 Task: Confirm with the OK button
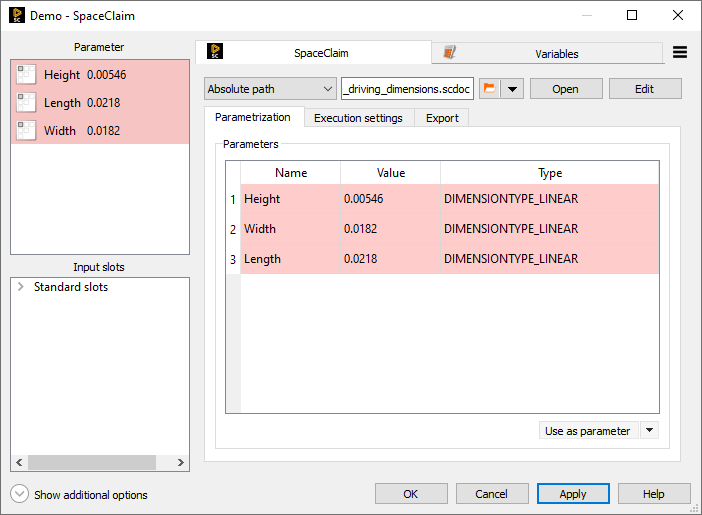(411, 494)
